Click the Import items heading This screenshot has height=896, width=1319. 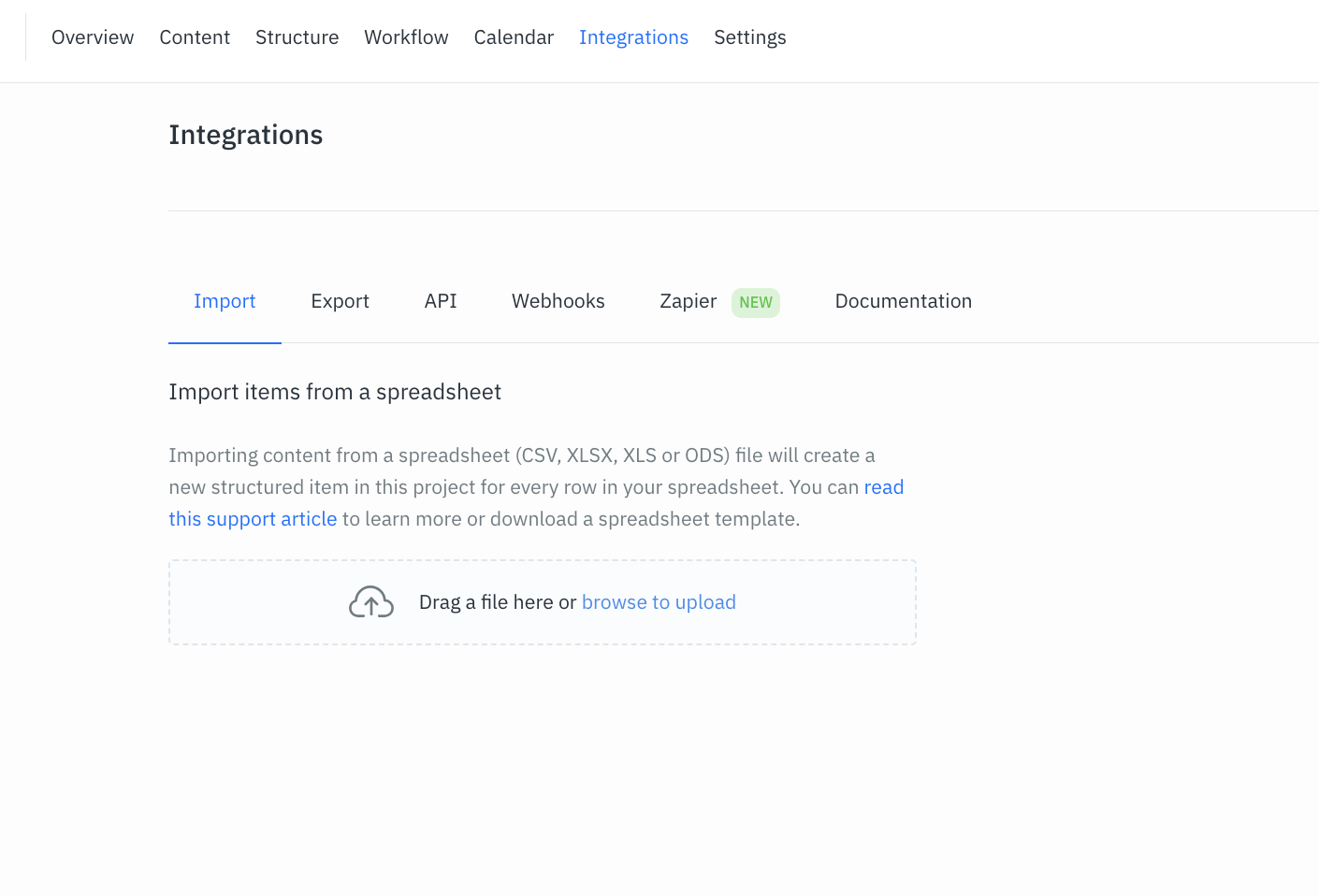[335, 392]
